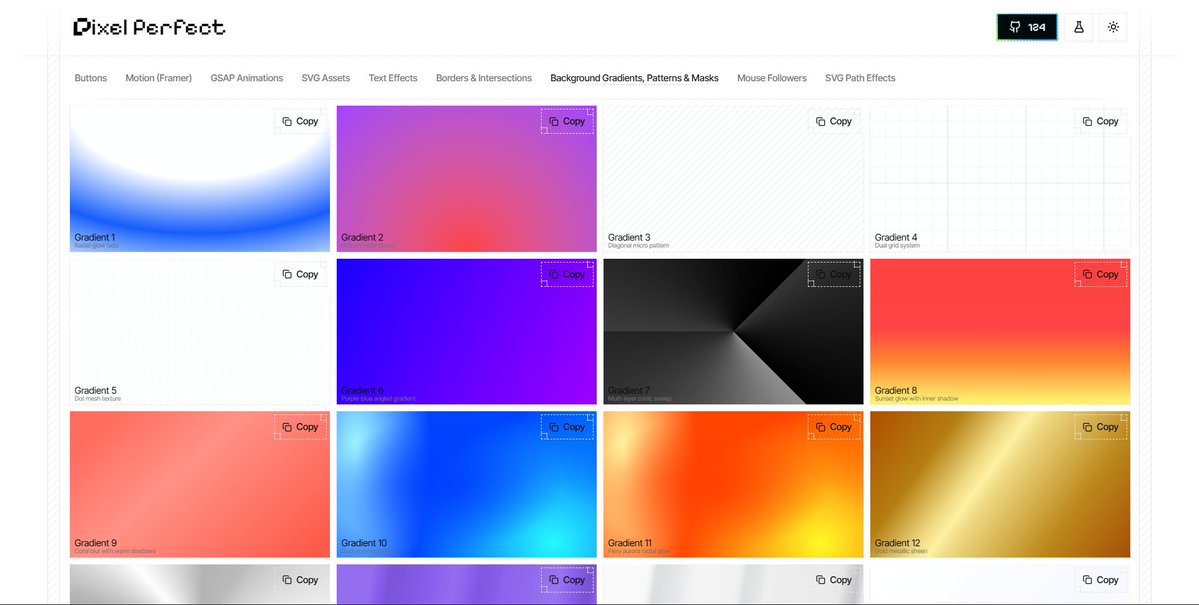Viewport: 1199px width, 605px height.
Task: Copy the Gradient 11 fiery aurora
Action: (833, 427)
